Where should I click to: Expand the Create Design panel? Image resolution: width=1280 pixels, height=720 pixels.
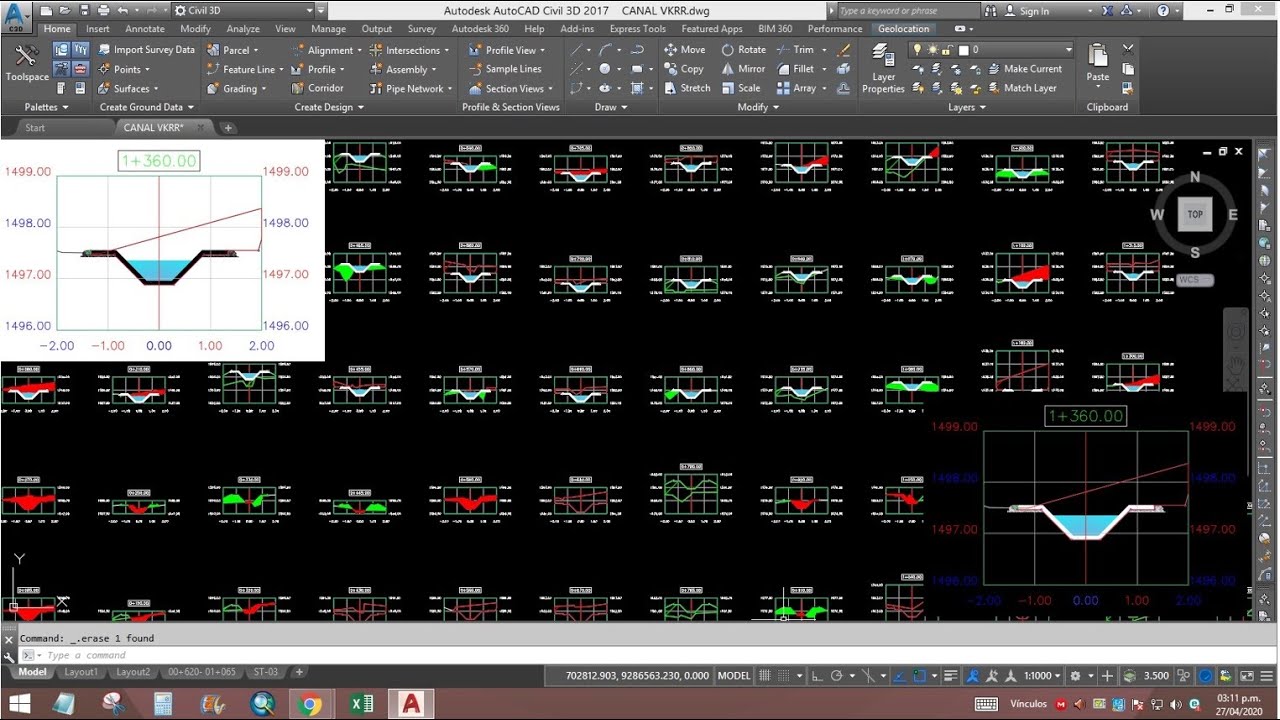[329, 107]
